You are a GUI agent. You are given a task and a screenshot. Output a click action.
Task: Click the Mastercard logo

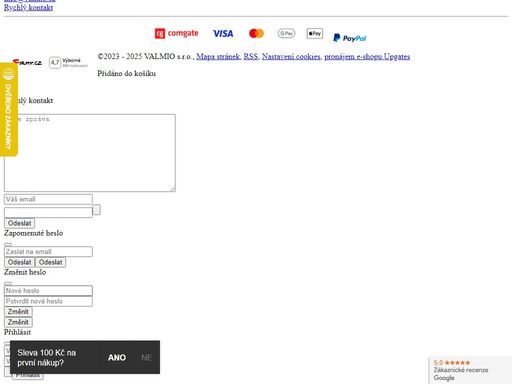point(256,33)
